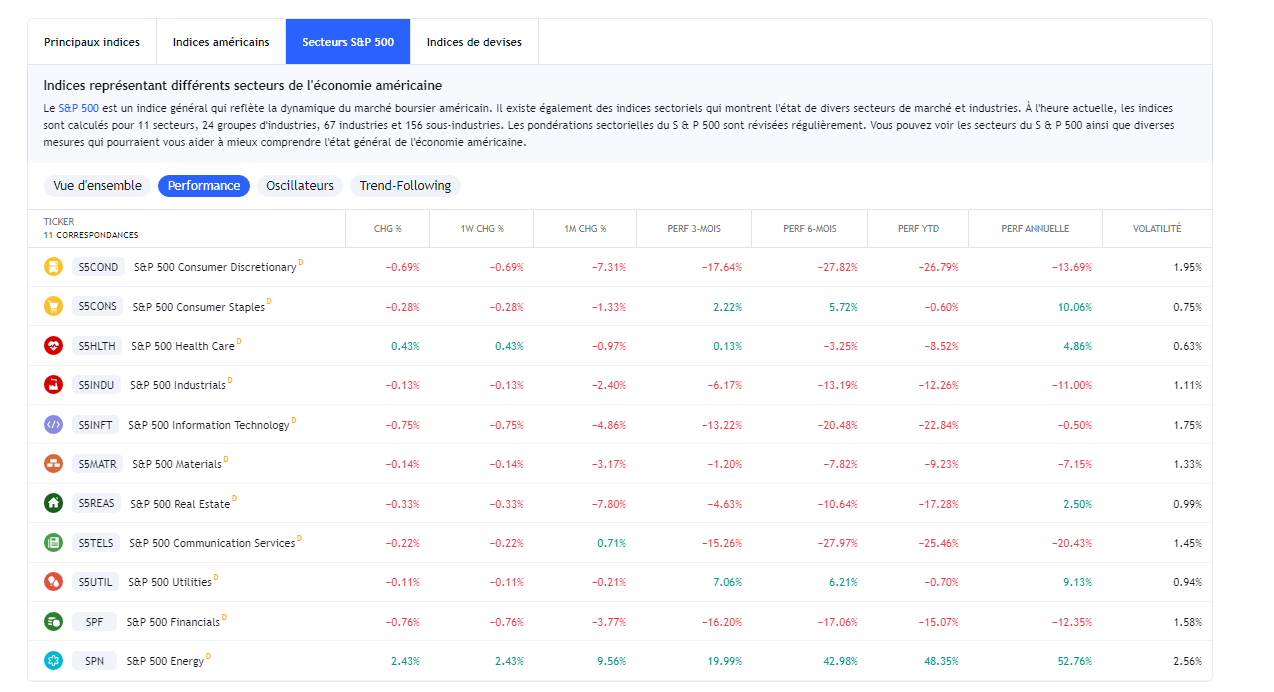Click the Information Technology code icon
This screenshot has width=1274, height=692.
click(53, 424)
